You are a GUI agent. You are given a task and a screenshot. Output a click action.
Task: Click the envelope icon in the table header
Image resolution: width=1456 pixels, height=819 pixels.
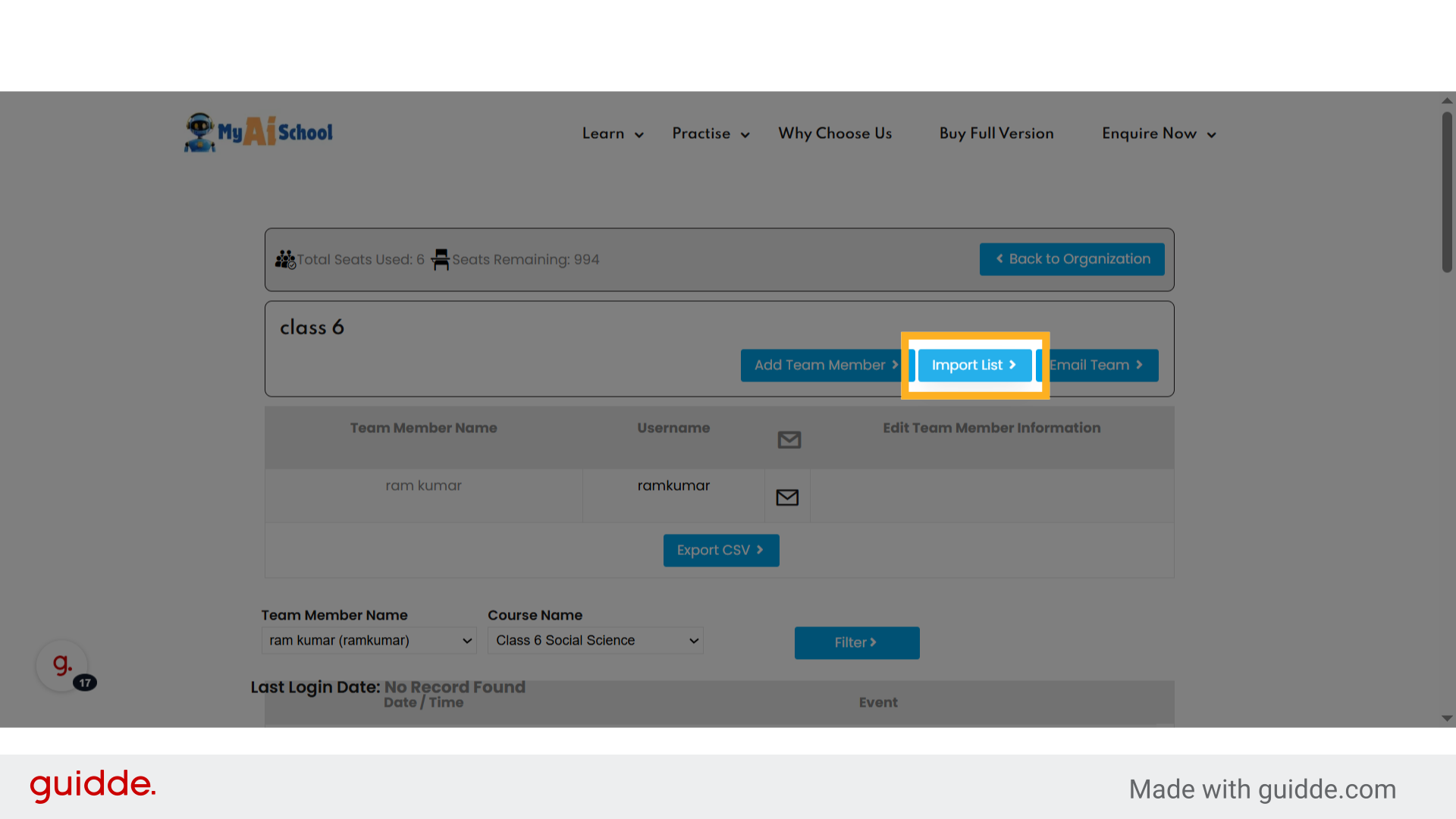coord(789,439)
